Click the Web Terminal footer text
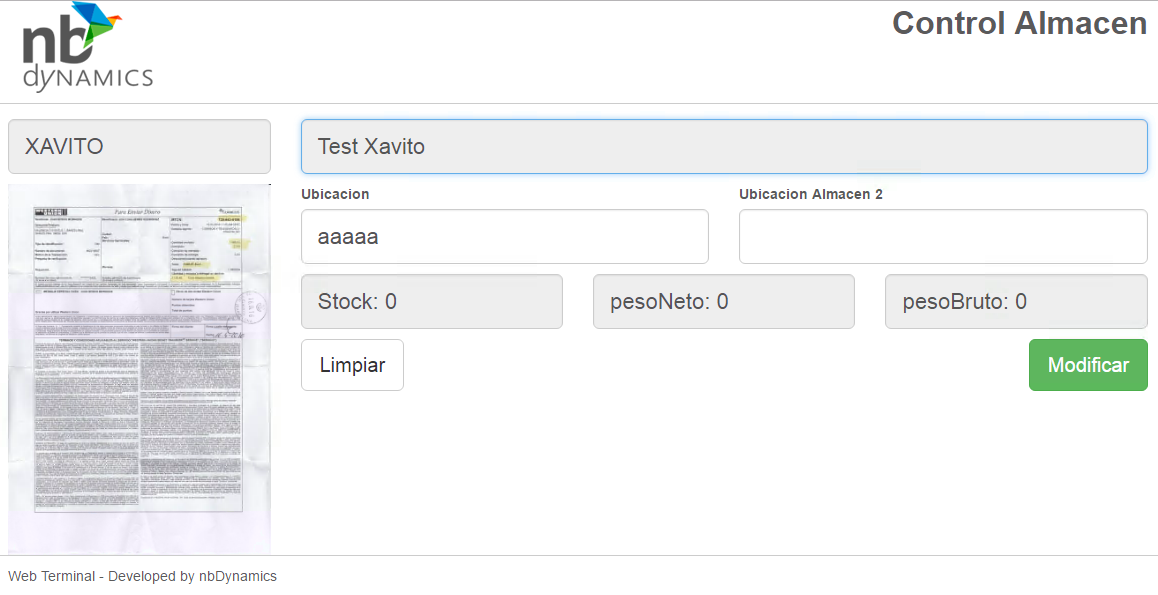The width and height of the screenshot is (1158, 595). pos(142,576)
